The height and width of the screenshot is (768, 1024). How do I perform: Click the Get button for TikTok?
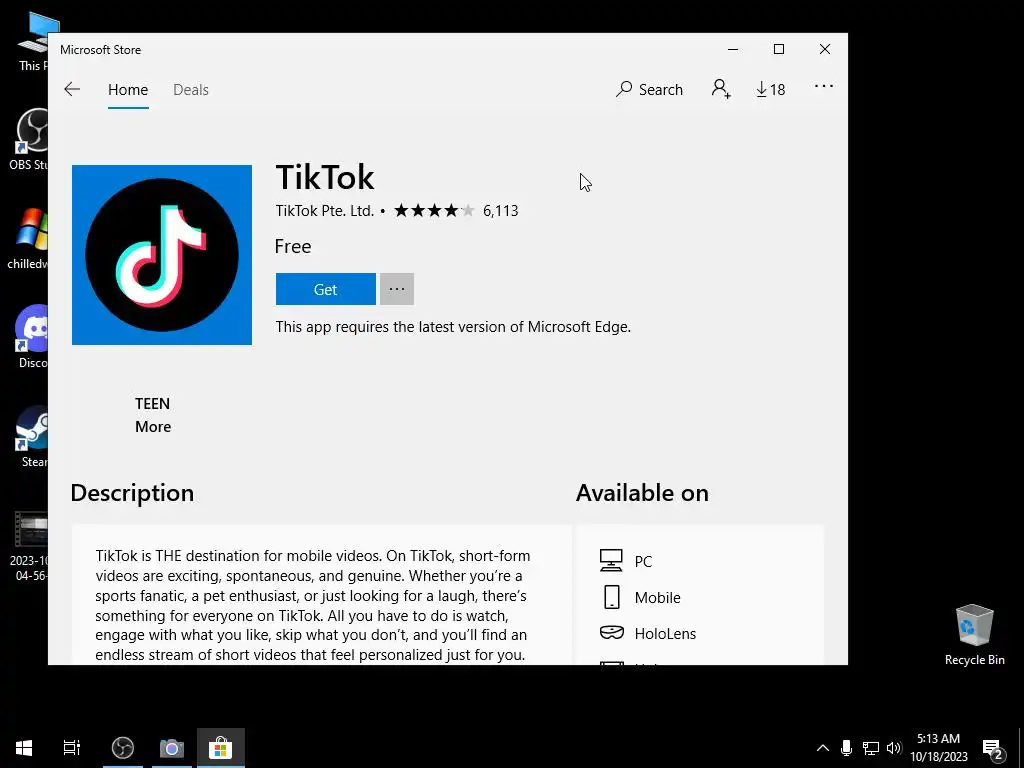pyautogui.click(x=325, y=289)
